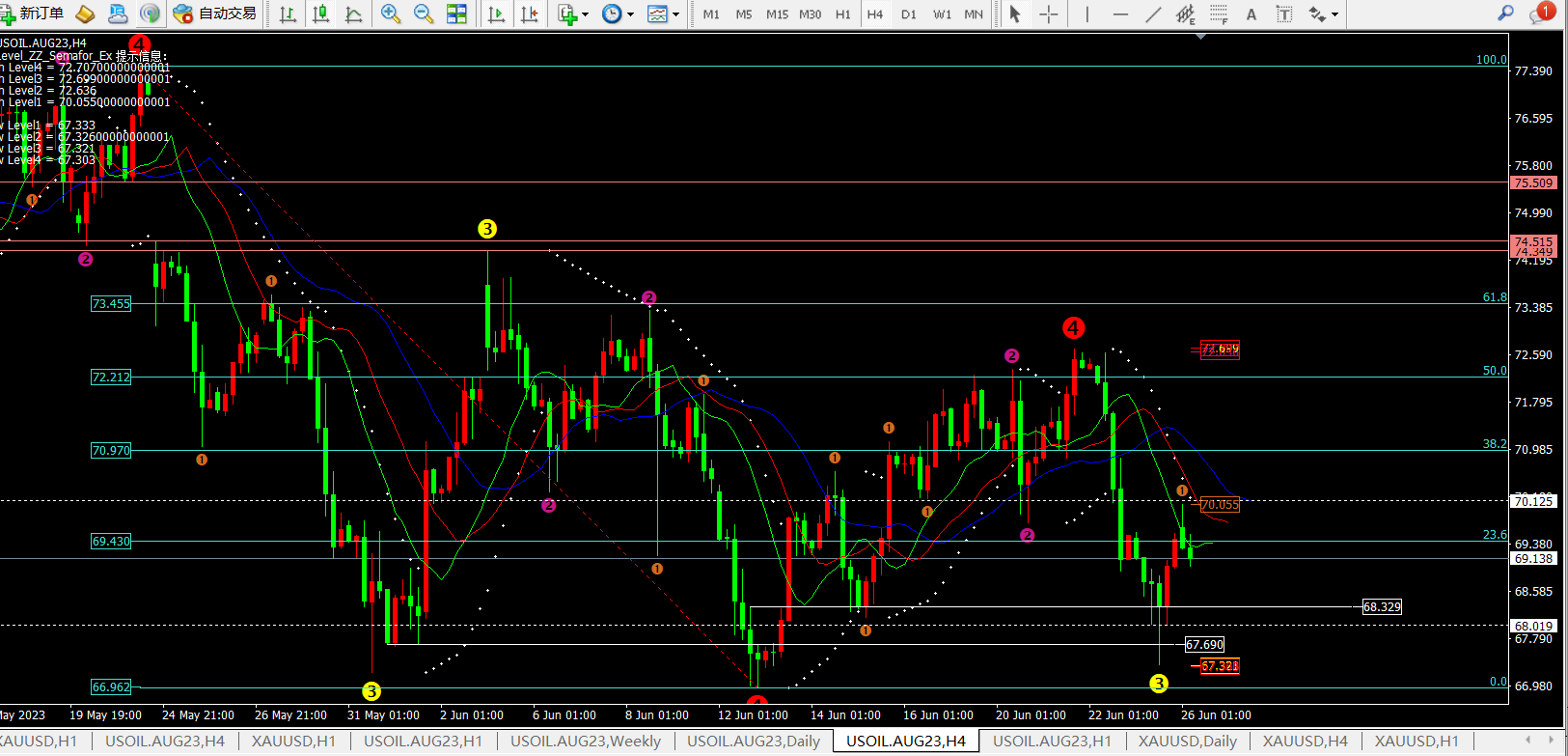Click the zoom out magnifier icon
This screenshot has height=756, width=1568.
424,14
